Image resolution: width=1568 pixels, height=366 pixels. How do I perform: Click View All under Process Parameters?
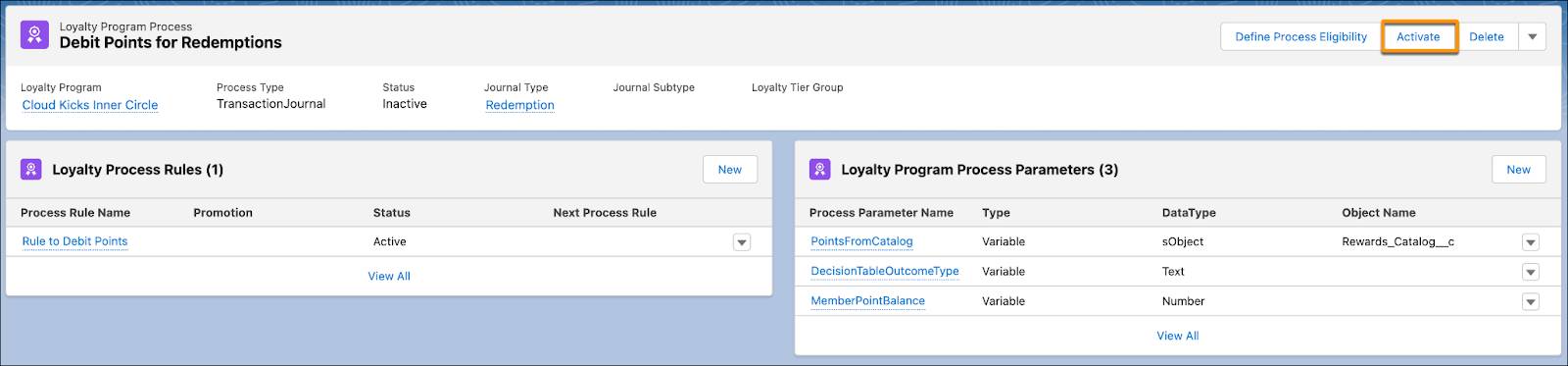coord(1178,336)
